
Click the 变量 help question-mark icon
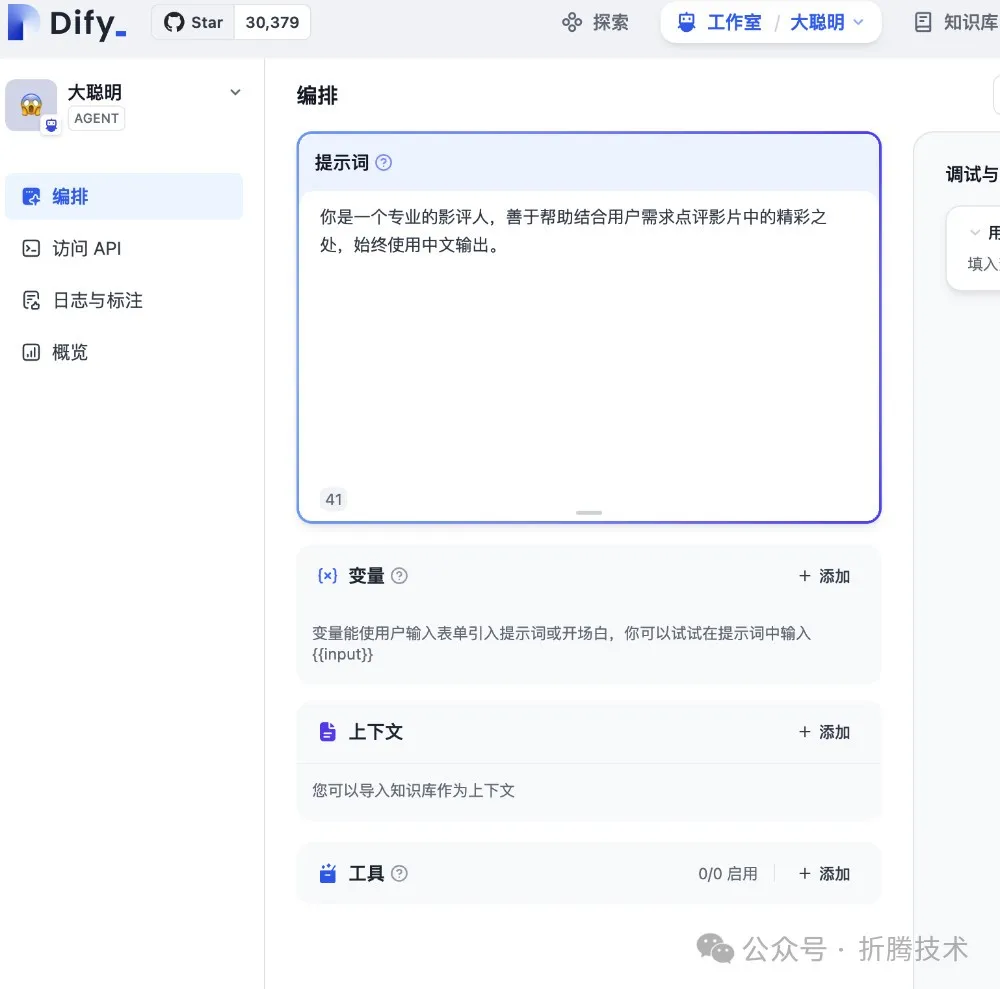(399, 576)
